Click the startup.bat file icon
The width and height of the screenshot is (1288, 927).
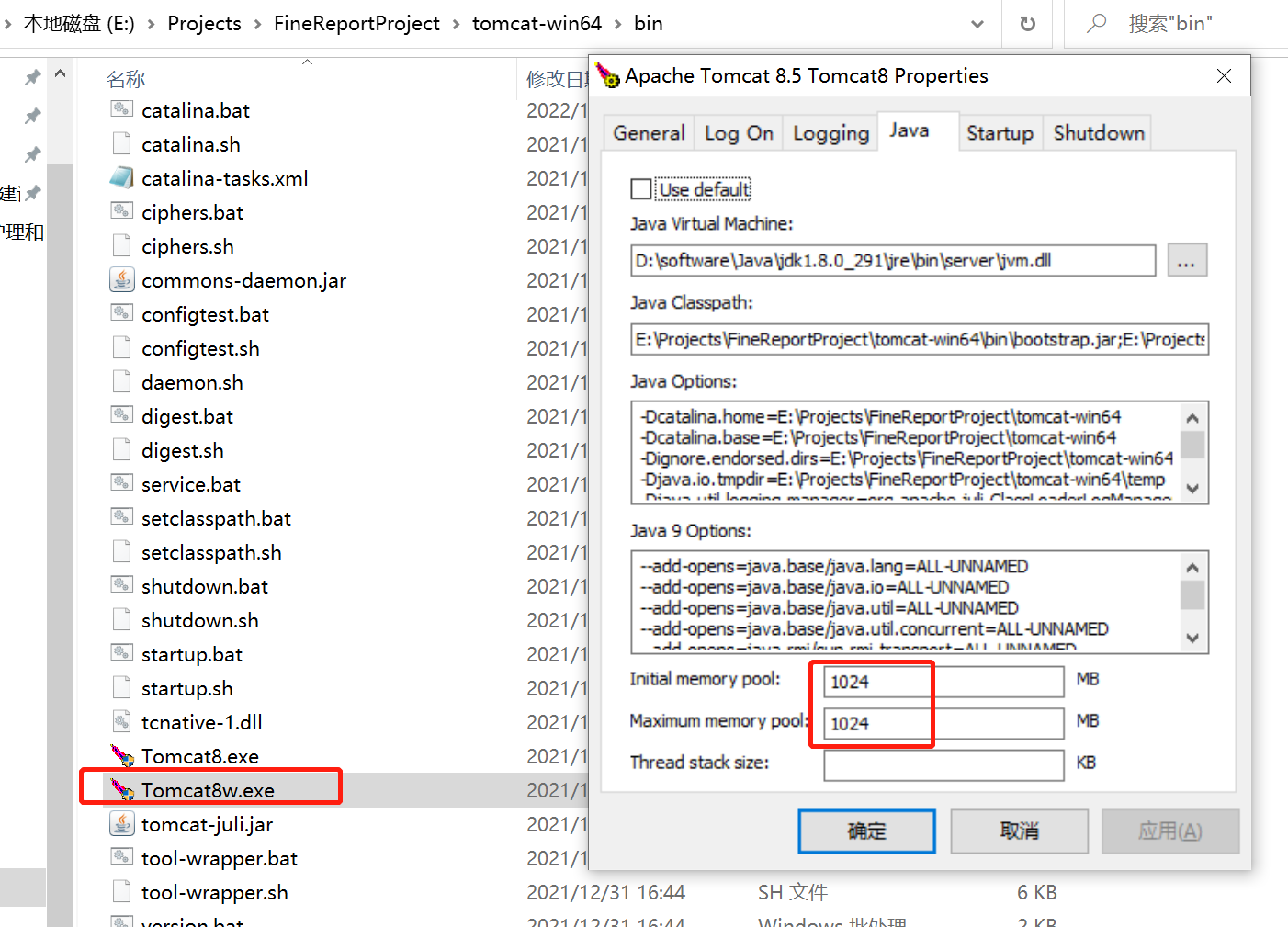(x=122, y=653)
